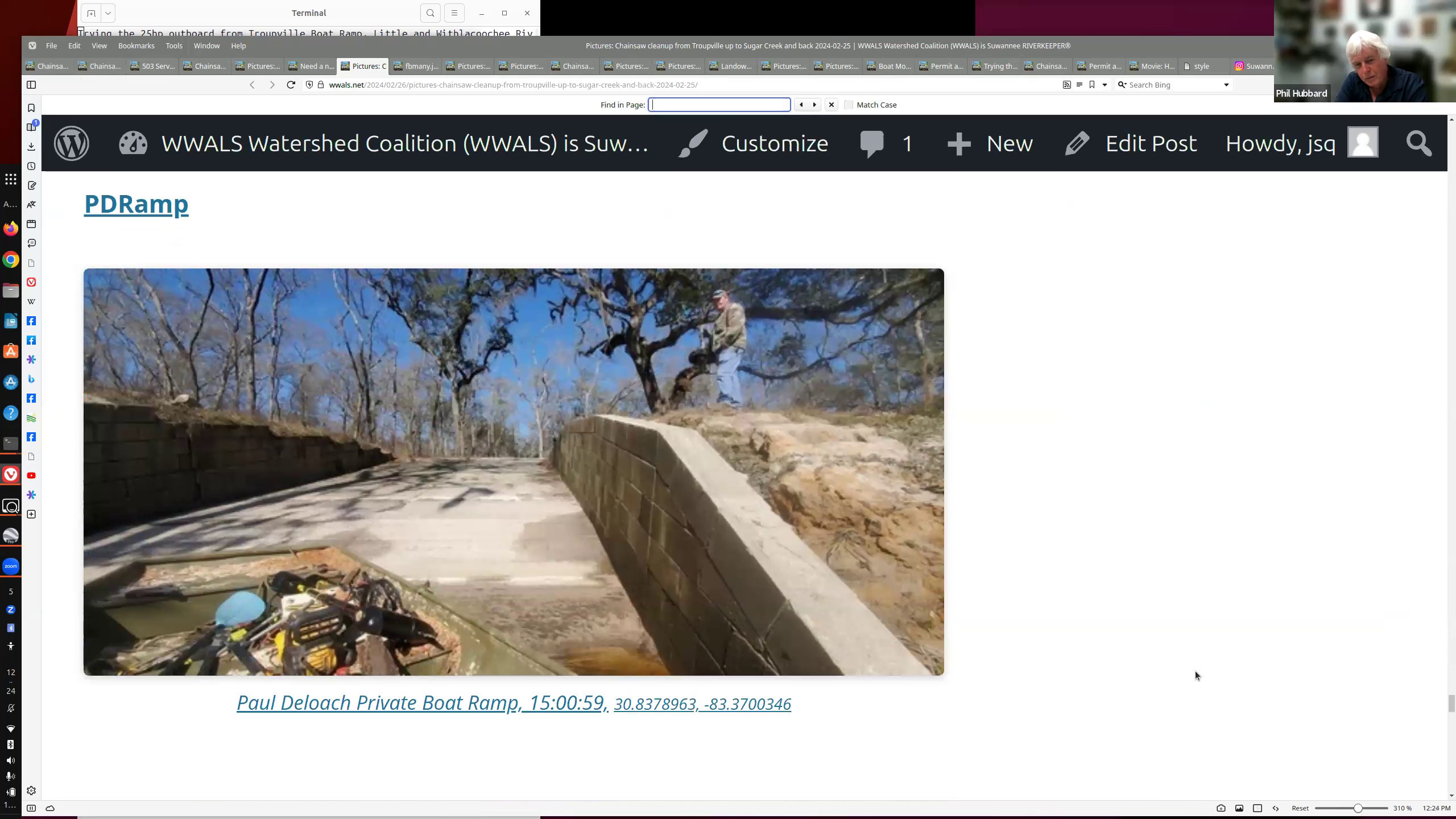
Task: Open the comments bubble showing 1
Action: click(x=887, y=143)
